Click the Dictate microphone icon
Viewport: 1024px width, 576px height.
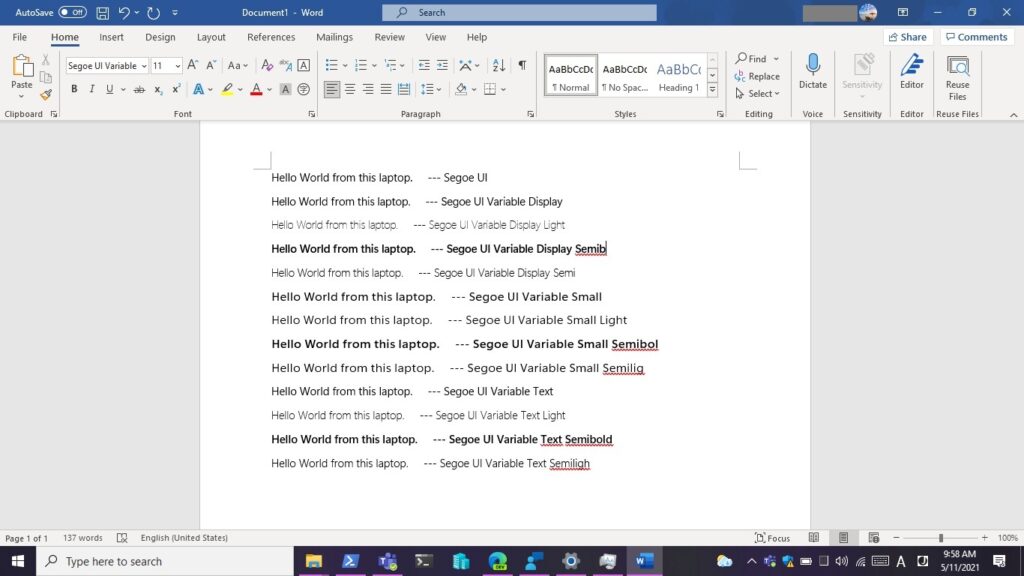(x=812, y=72)
